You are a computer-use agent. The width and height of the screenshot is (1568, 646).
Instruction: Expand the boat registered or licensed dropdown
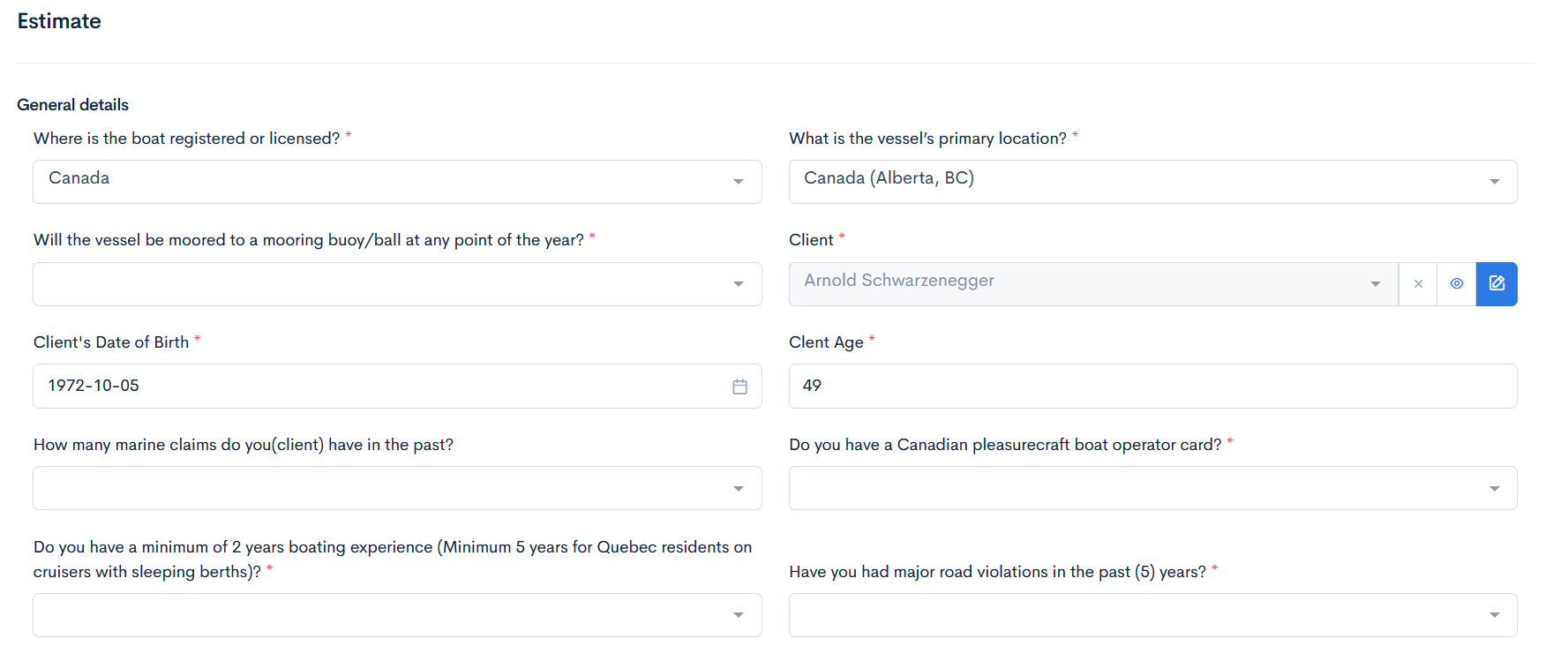coord(397,182)
